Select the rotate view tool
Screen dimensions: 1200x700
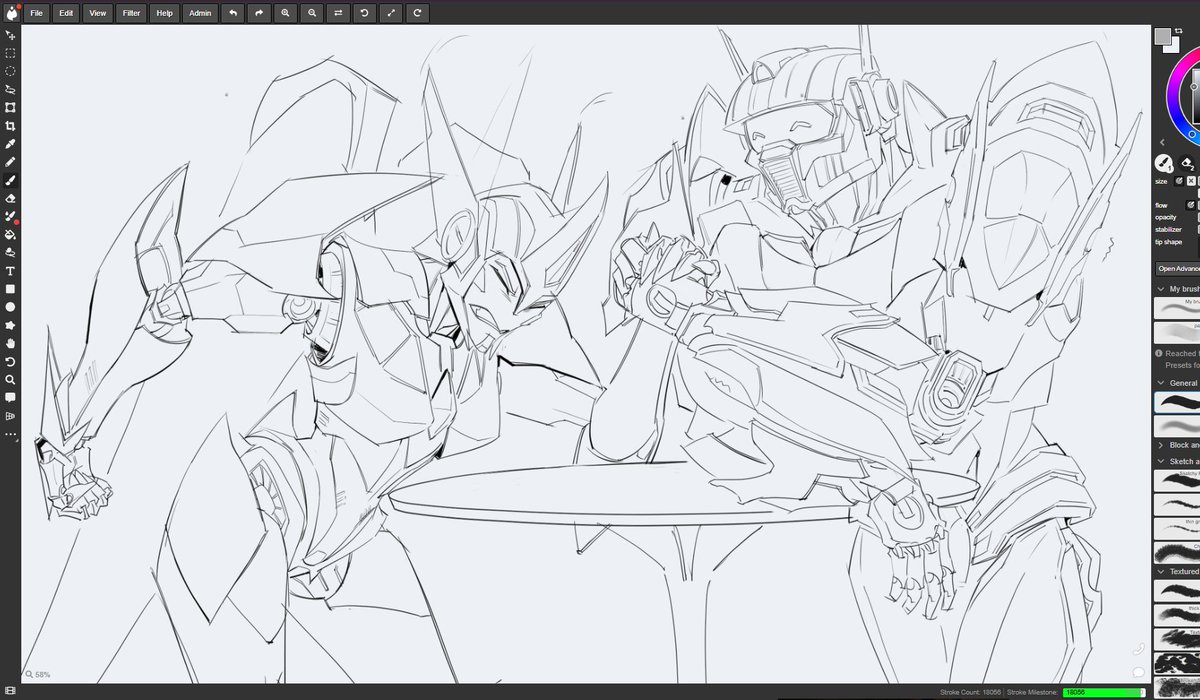pyautogui.click(x=10, y=361)
